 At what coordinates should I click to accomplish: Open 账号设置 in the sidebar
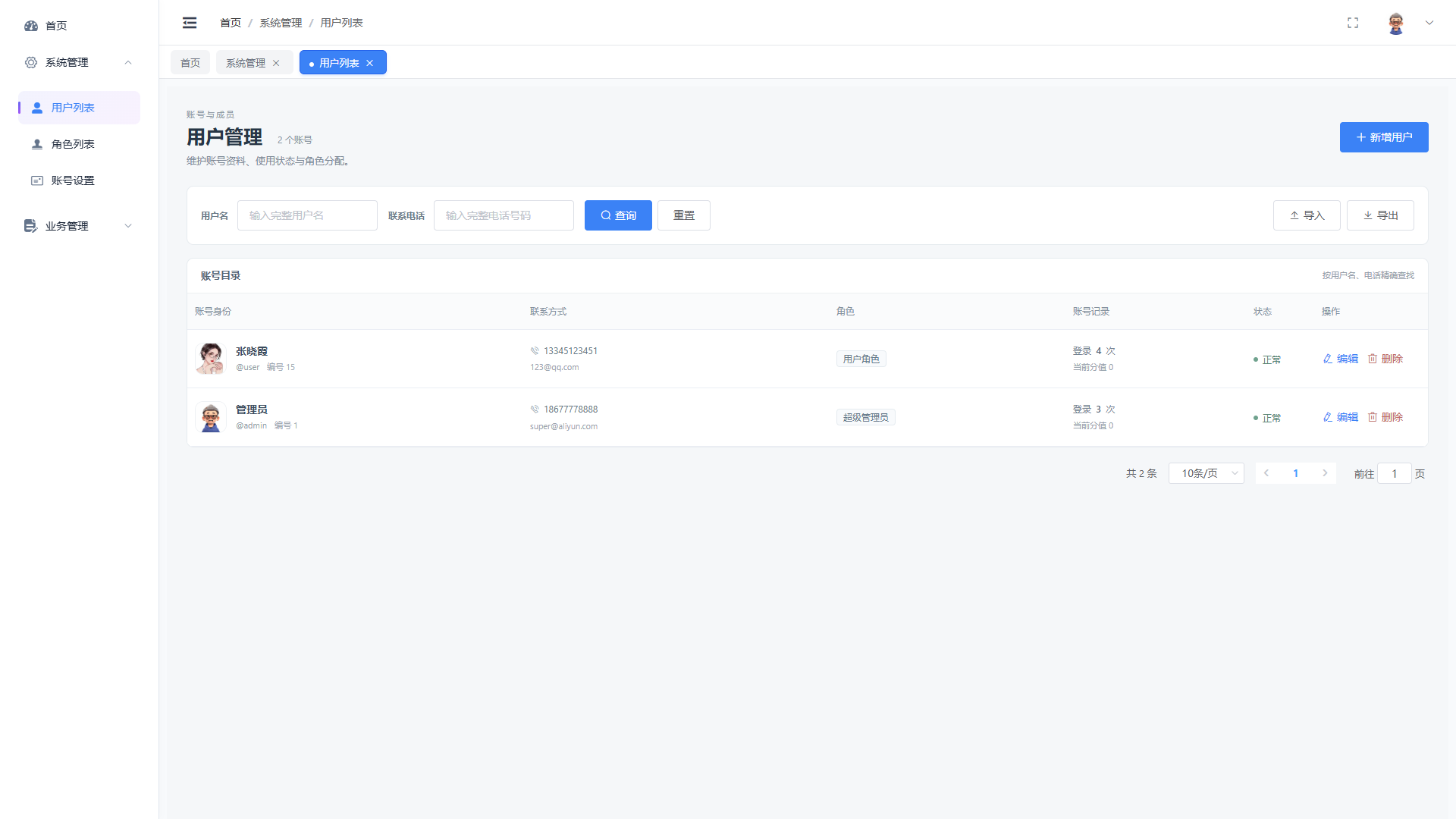(x=80, y=180)
